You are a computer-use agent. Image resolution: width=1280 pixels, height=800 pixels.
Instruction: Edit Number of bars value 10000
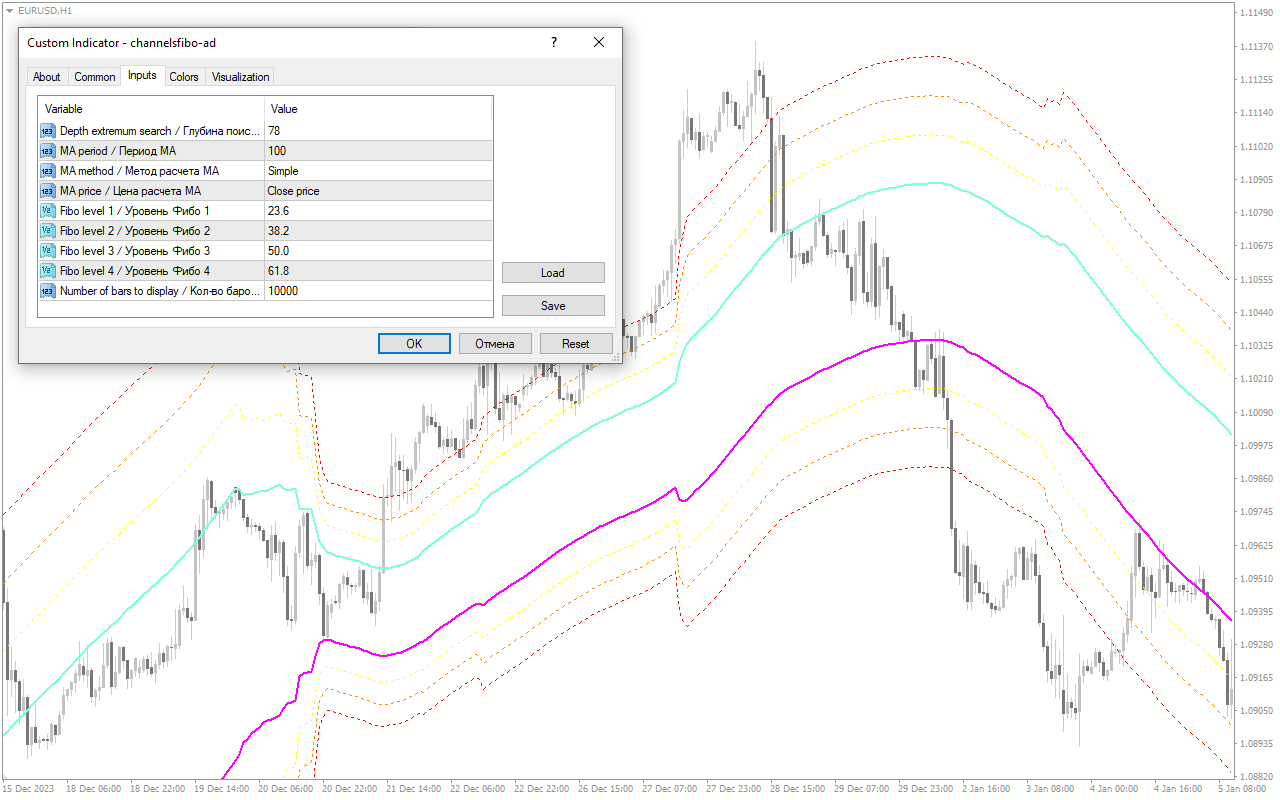(379, 291)
